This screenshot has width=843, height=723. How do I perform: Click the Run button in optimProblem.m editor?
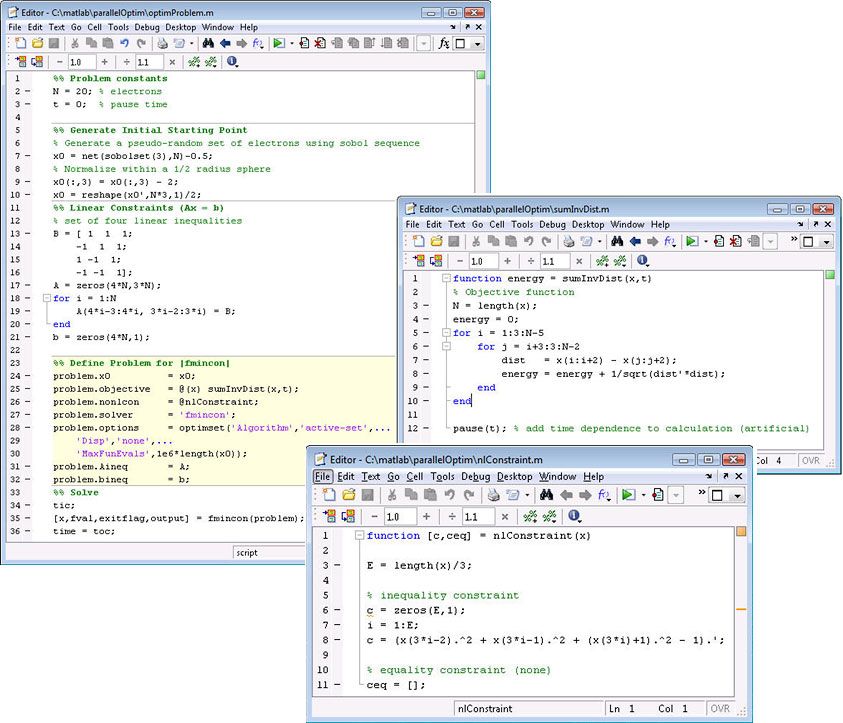pos(276,44)
